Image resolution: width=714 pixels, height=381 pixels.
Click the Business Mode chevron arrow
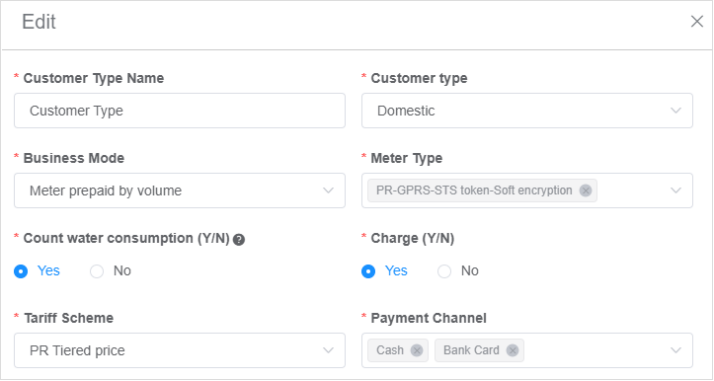click(328, 190)
